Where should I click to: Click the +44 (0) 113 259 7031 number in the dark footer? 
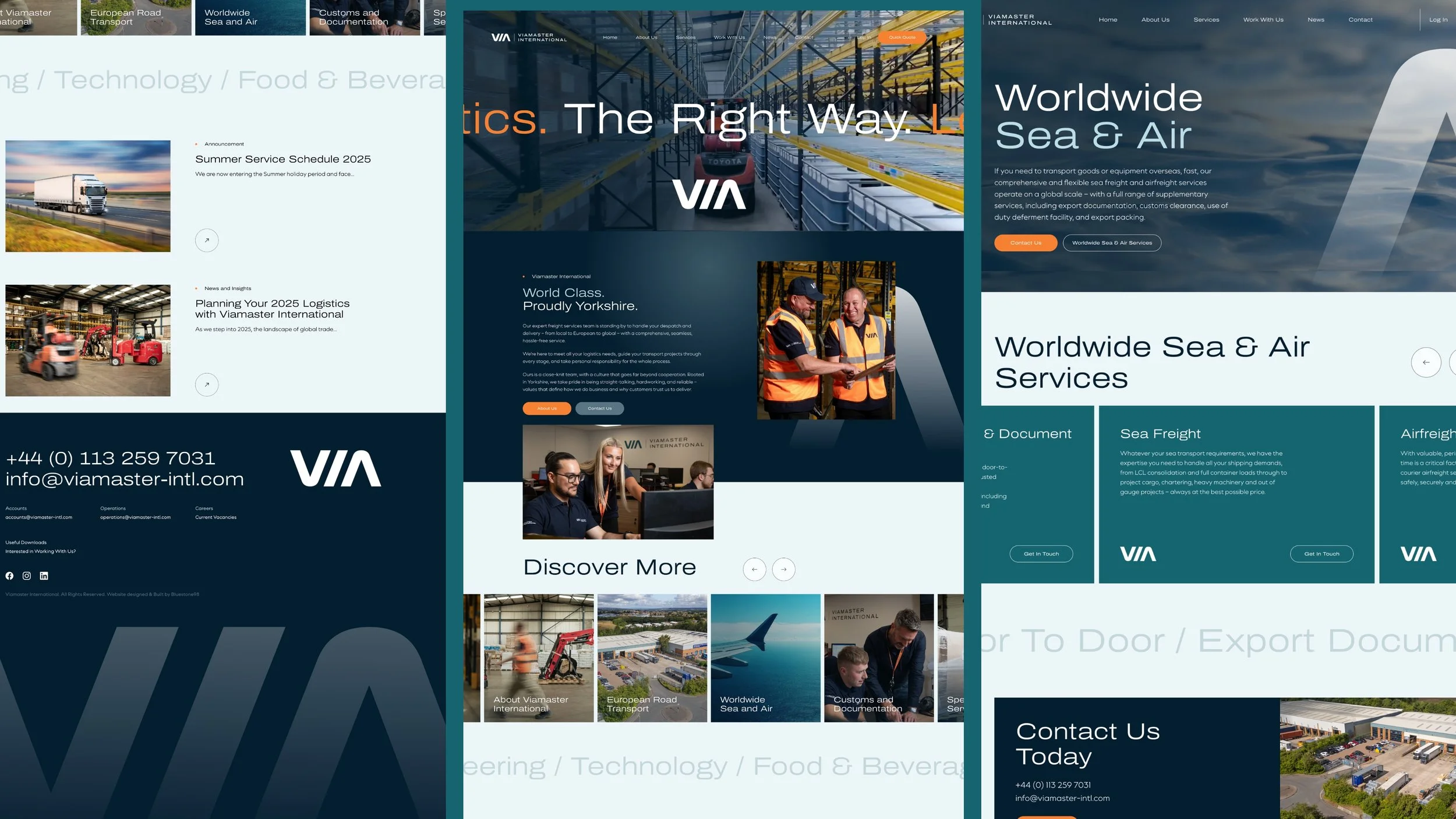tap(111, 458)
